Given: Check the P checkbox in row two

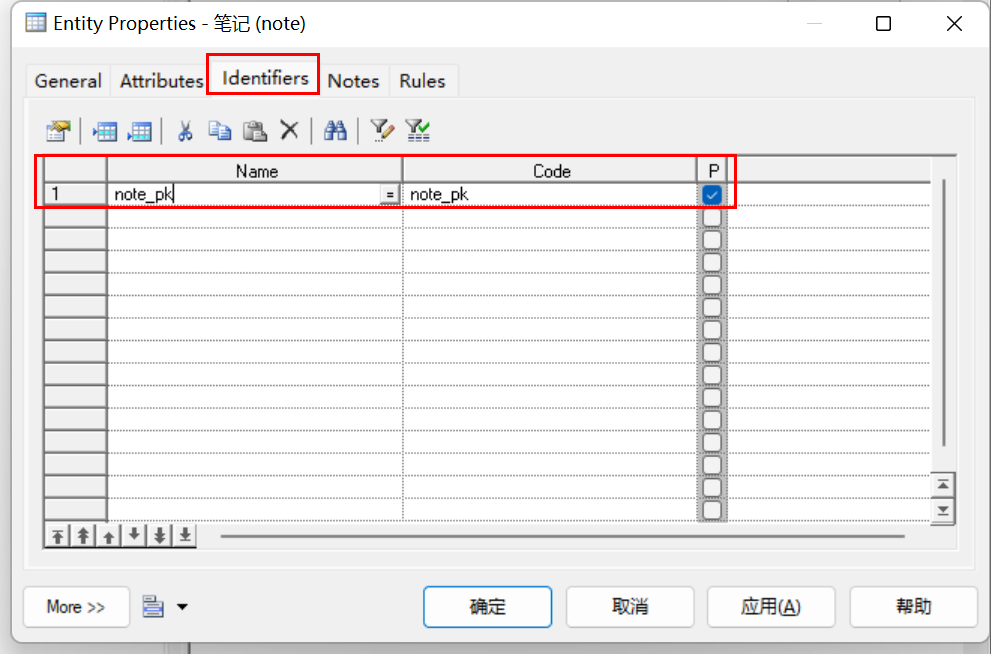Looking at the screenshot, I should tap(712, 216).
